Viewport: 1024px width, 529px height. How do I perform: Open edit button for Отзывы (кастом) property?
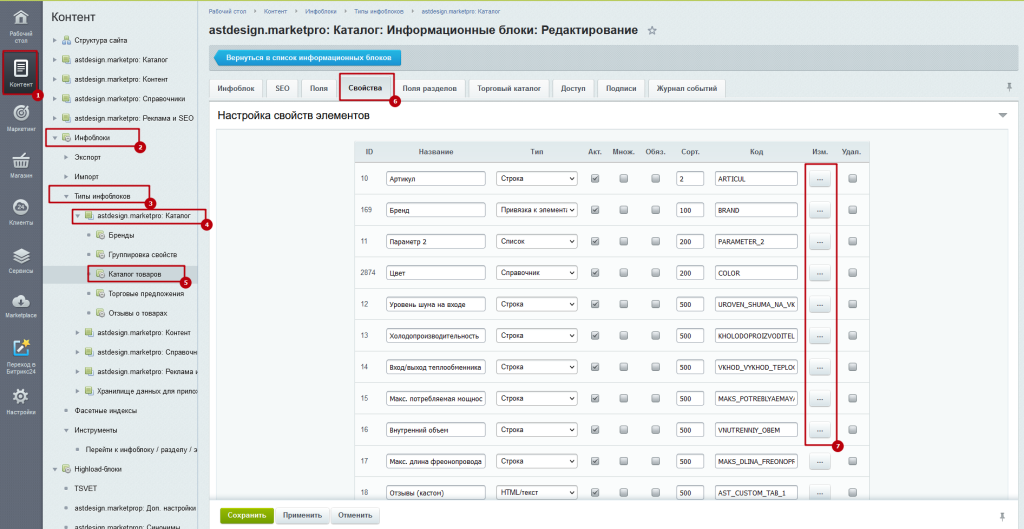[820, 492]
